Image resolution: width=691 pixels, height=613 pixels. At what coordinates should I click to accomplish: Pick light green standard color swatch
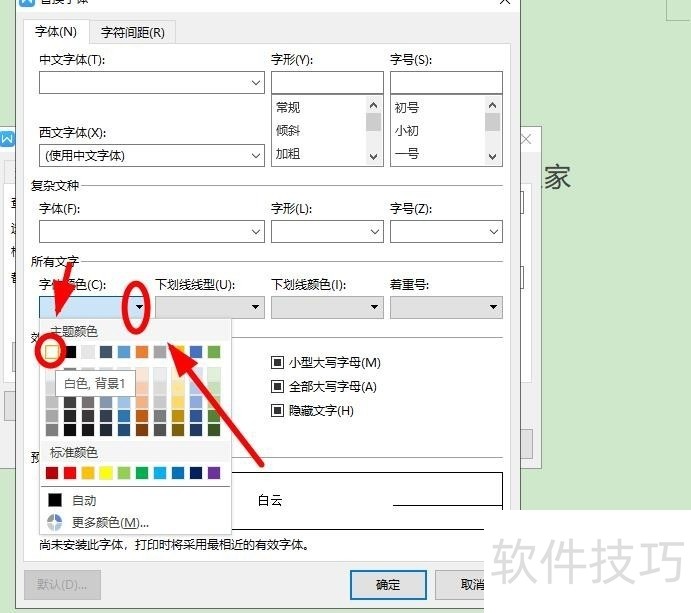[124, 473]
